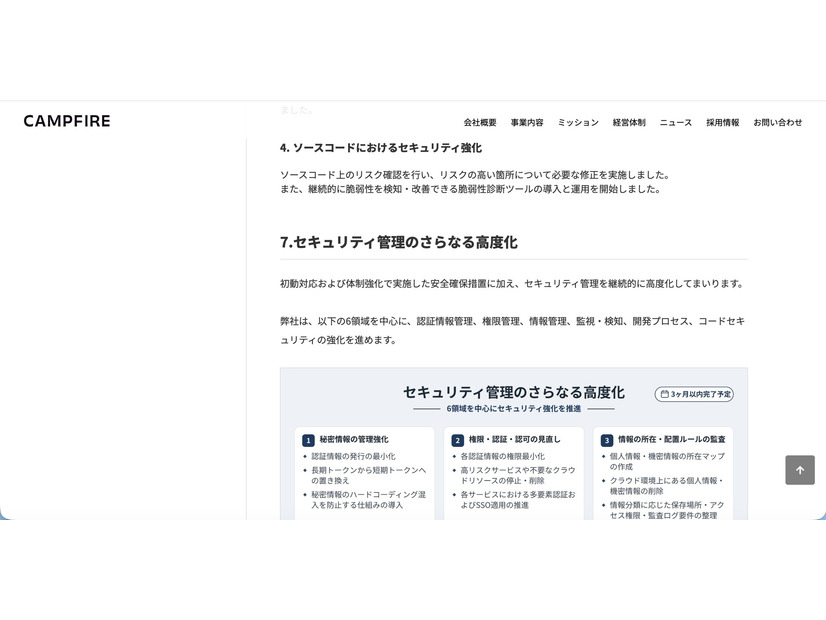The image size is (826, 620).
Task: Open the お問い合わせ link
Action: 778,122
